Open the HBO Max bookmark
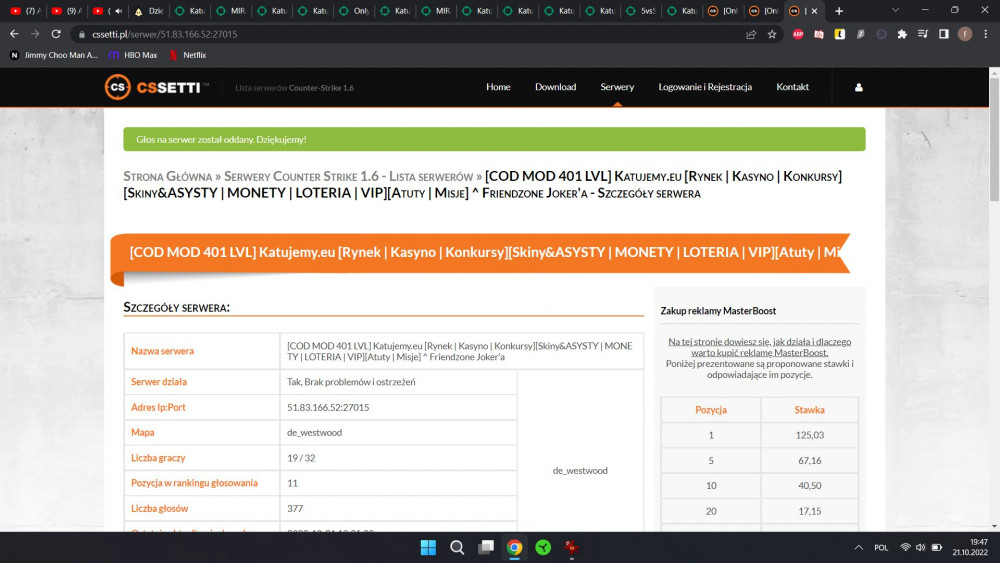1000x563 pixels. [133, 55]
